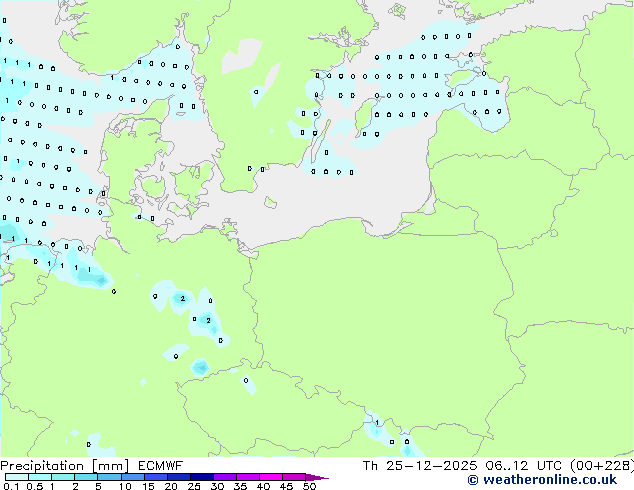Click the legend label '25'
634x490 pixels.
tap(194, 486)
